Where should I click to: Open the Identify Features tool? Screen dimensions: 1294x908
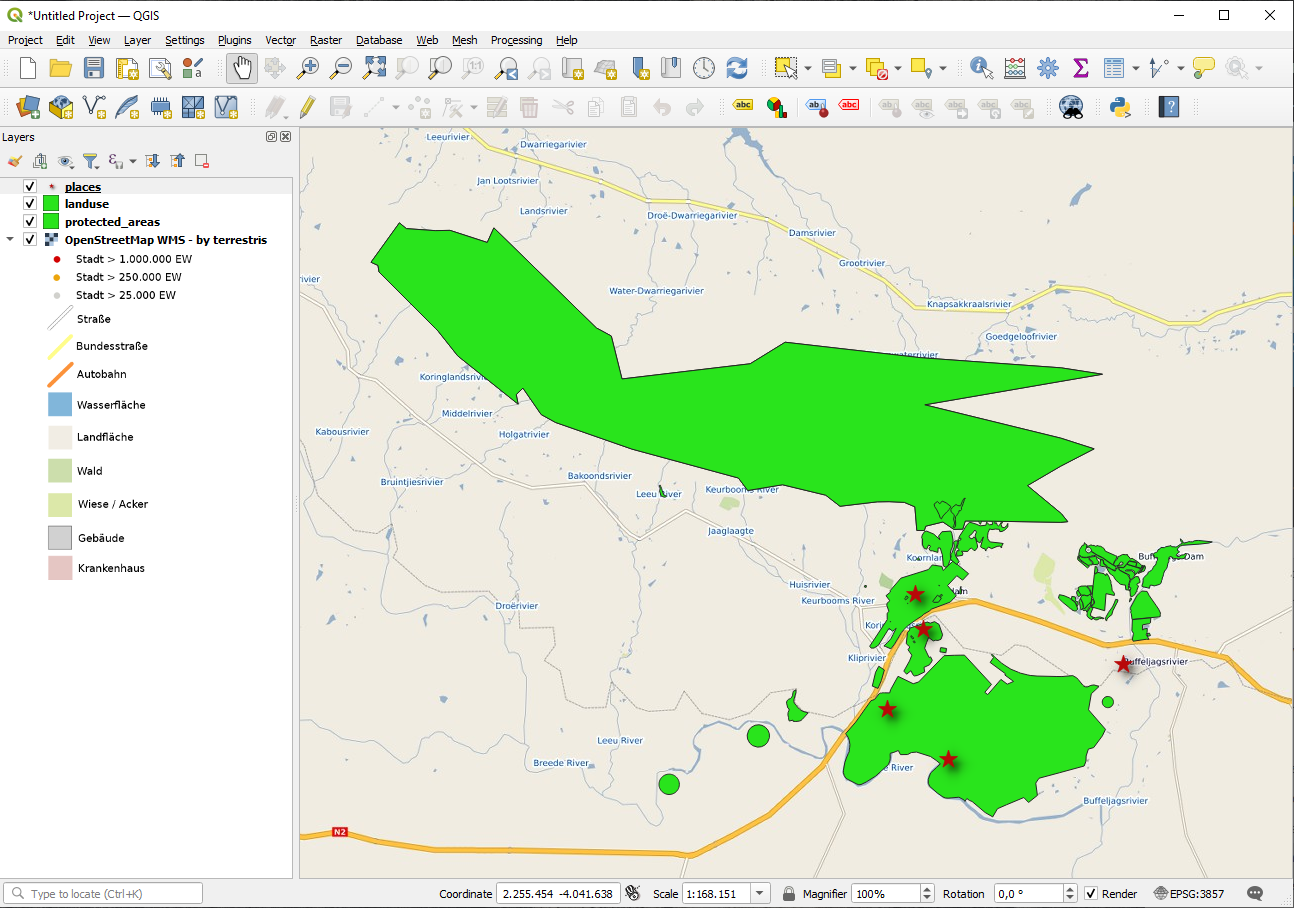coord(981,68)
